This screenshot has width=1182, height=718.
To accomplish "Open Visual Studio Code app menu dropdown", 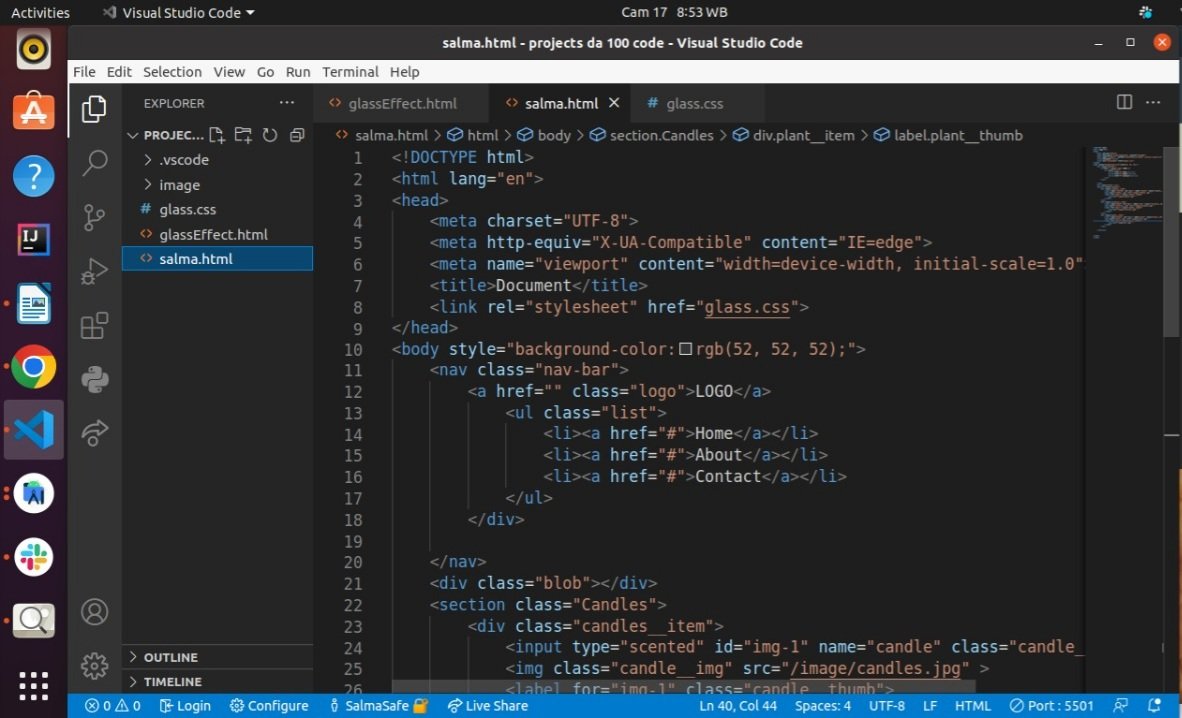I will tap(179, 12).
